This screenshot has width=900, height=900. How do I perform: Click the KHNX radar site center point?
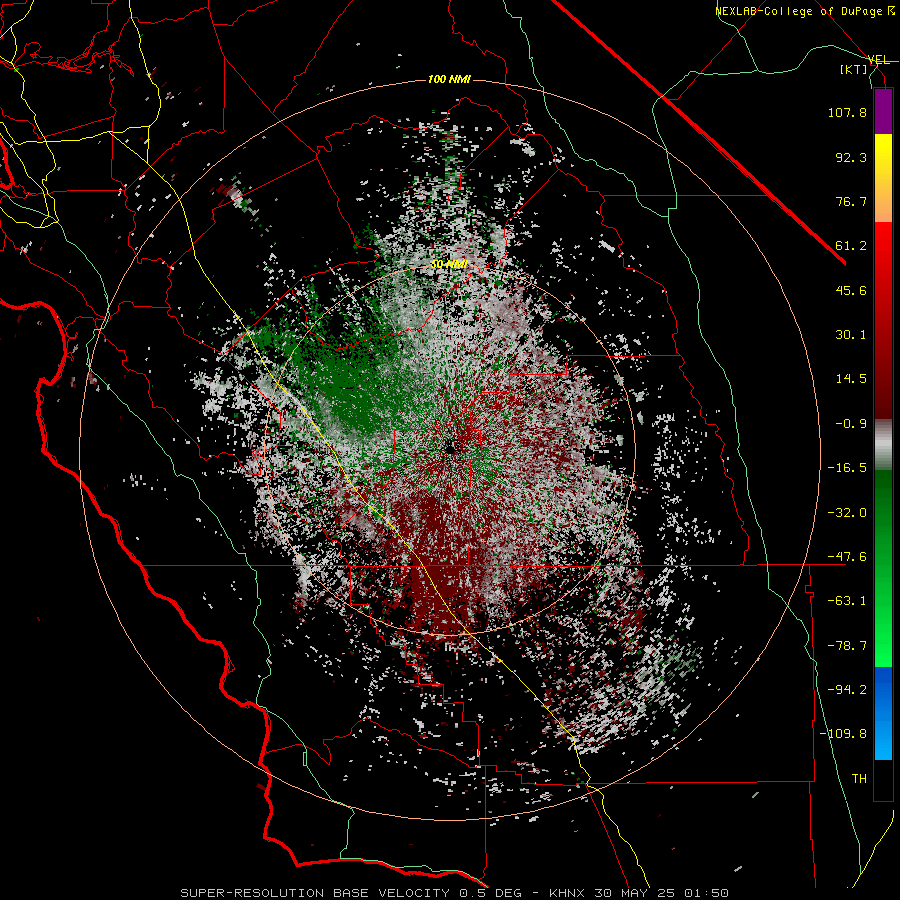[450, 447]
